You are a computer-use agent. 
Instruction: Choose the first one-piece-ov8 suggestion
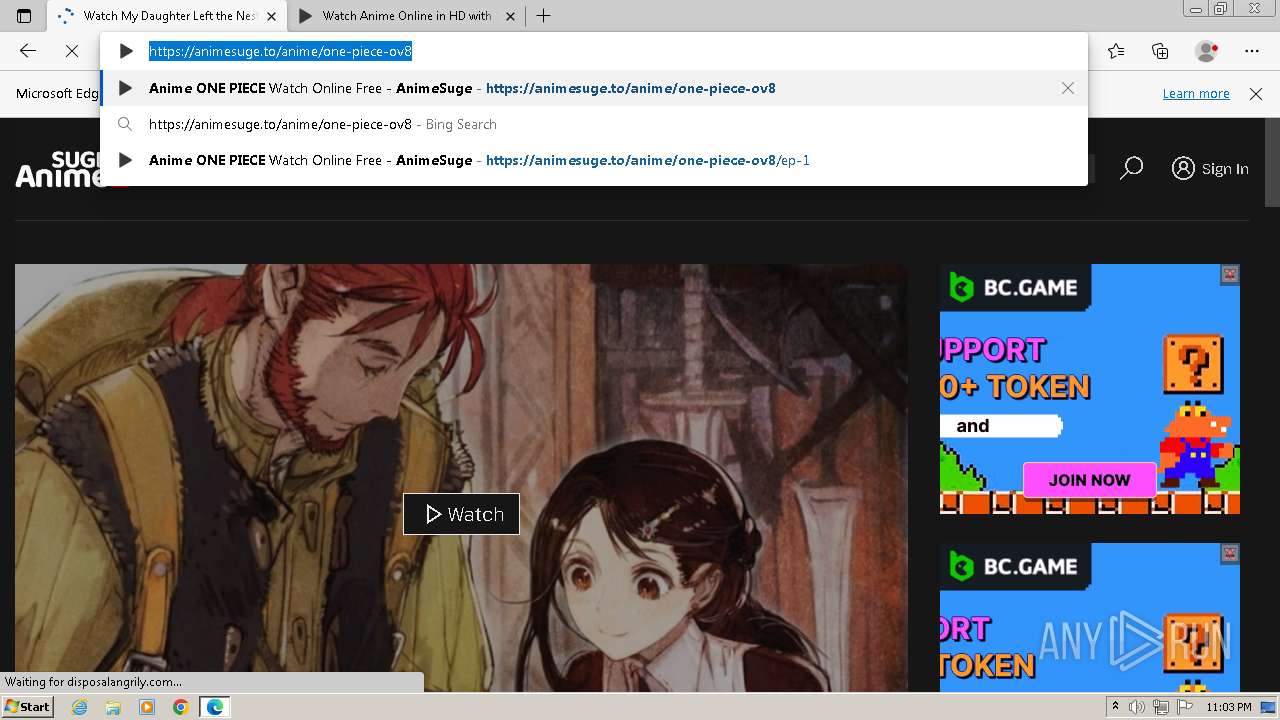(594, 88)
